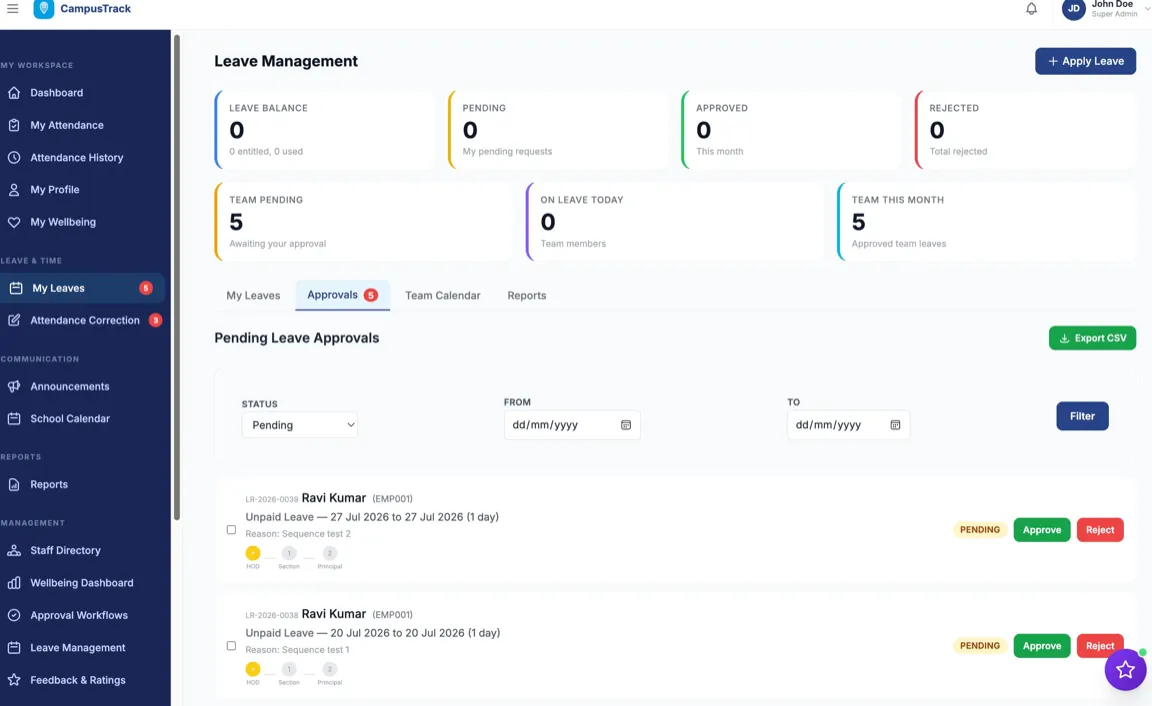This screenshot has height=706, width=1152.
Task: Select the checkbox for LR-2026-0038
Action: click(x=231, y=646)
